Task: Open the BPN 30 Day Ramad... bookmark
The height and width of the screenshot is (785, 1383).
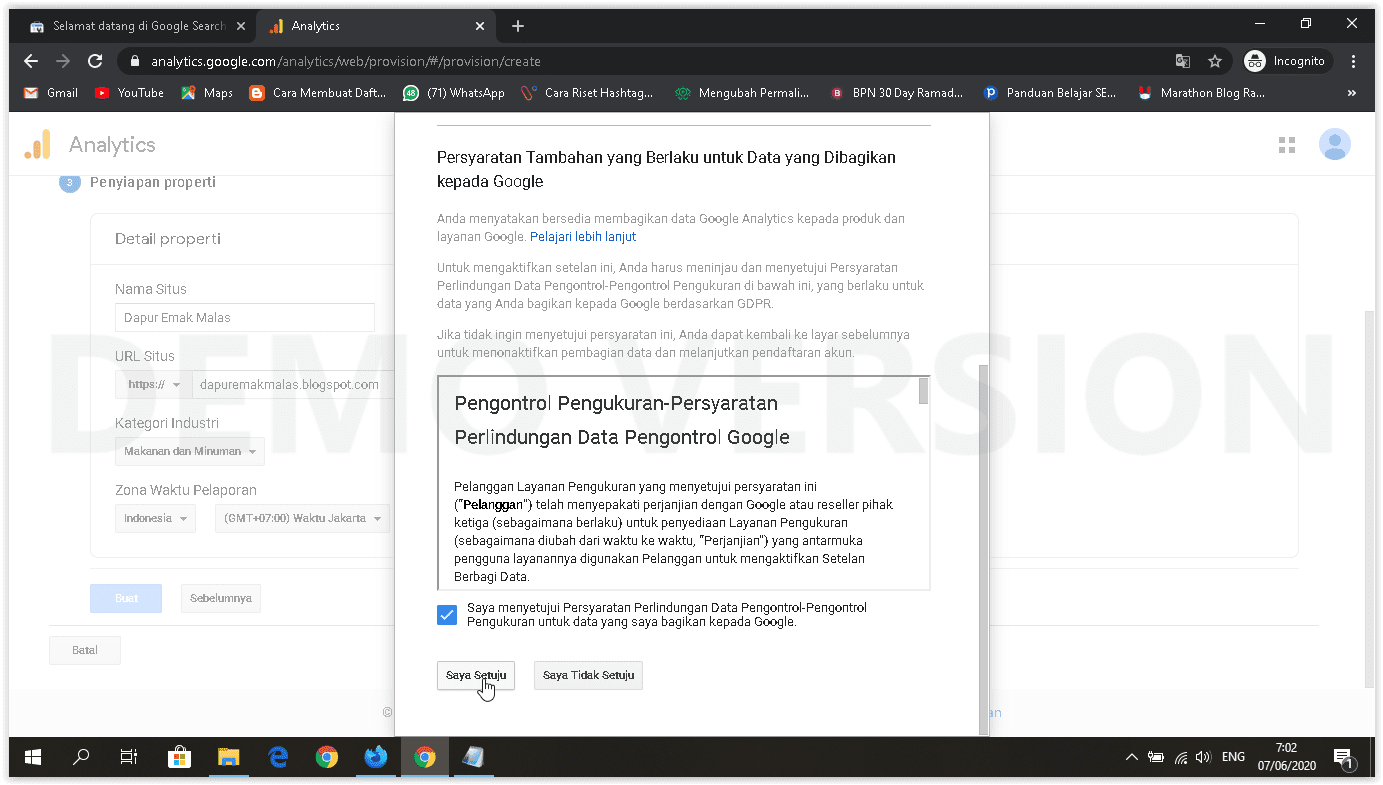Action: click(897, 93)
